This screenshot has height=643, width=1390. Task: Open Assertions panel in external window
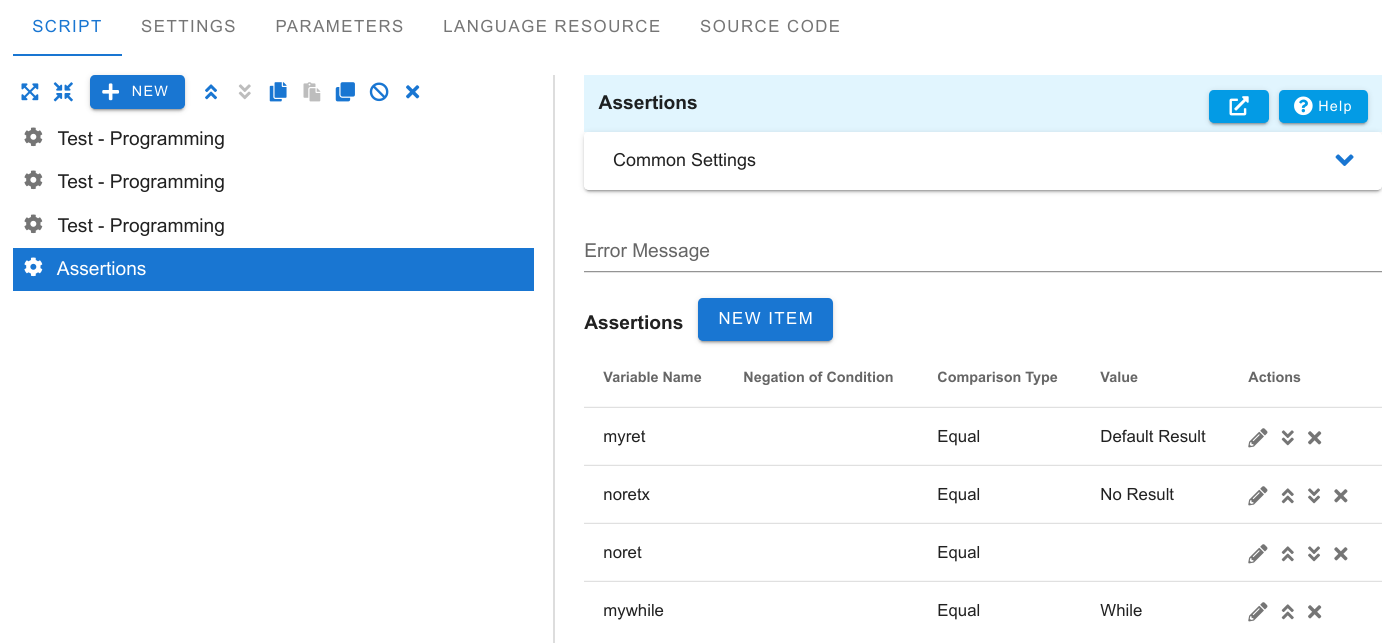click(1239, 106)
